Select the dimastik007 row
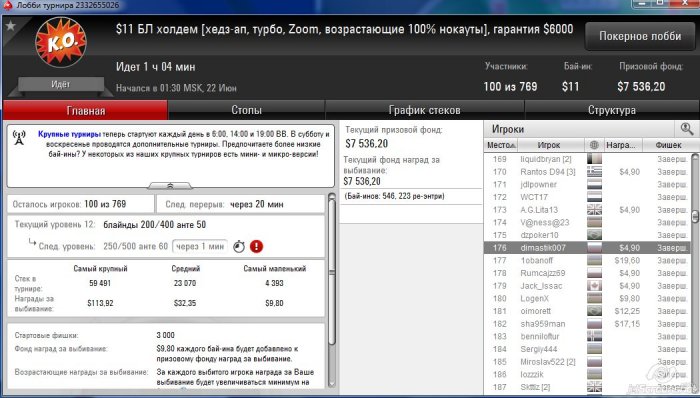The image size is (700, 398). pos(588,248)
